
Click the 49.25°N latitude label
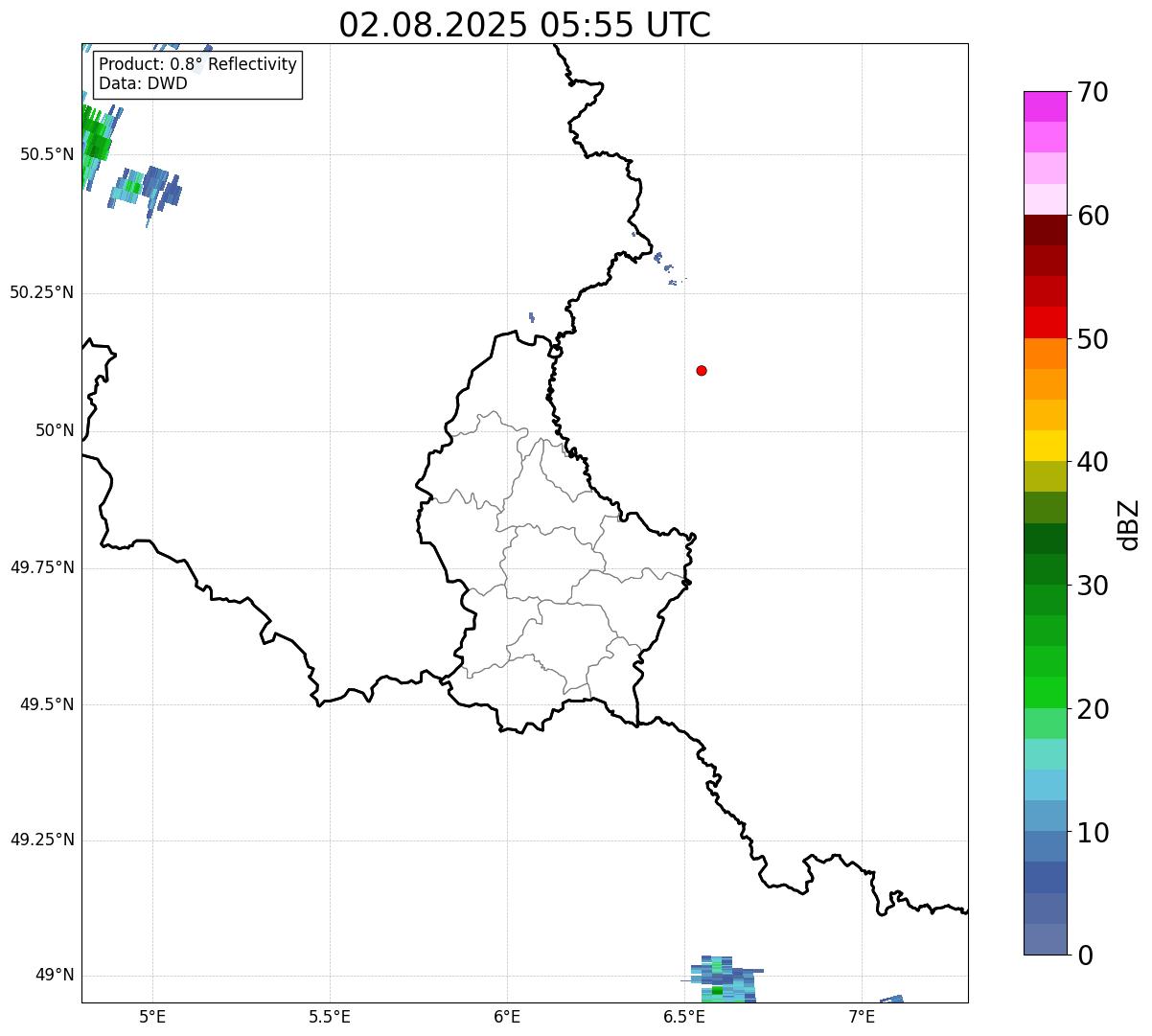click(42, 840)
